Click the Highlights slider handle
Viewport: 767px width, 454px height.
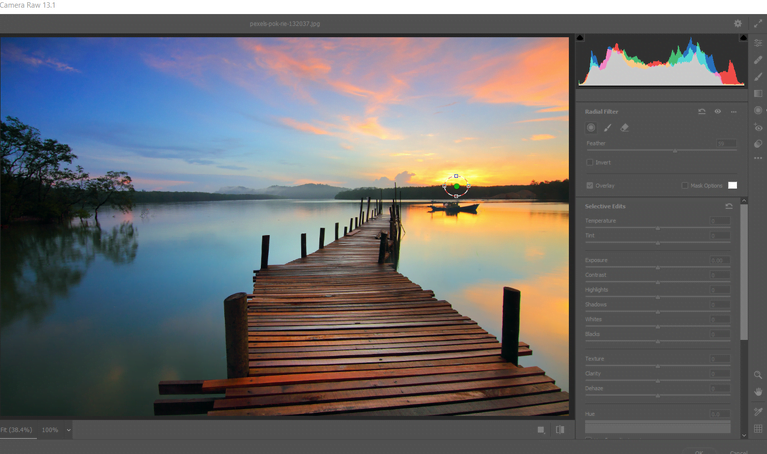pyautogui.click(x=657, y=297)
